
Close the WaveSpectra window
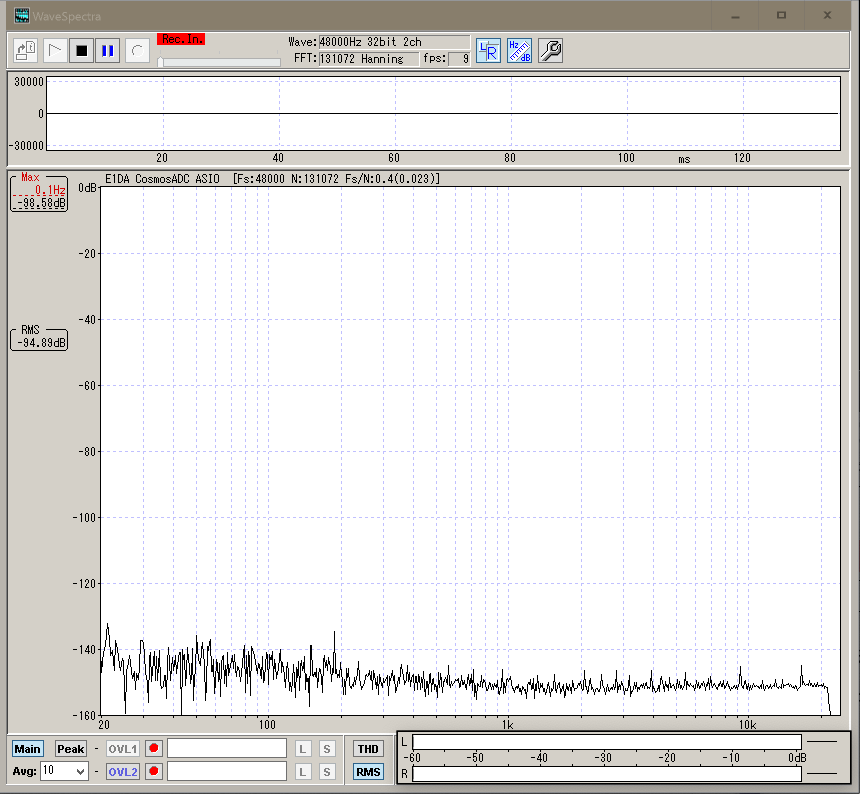pos(828,16)
